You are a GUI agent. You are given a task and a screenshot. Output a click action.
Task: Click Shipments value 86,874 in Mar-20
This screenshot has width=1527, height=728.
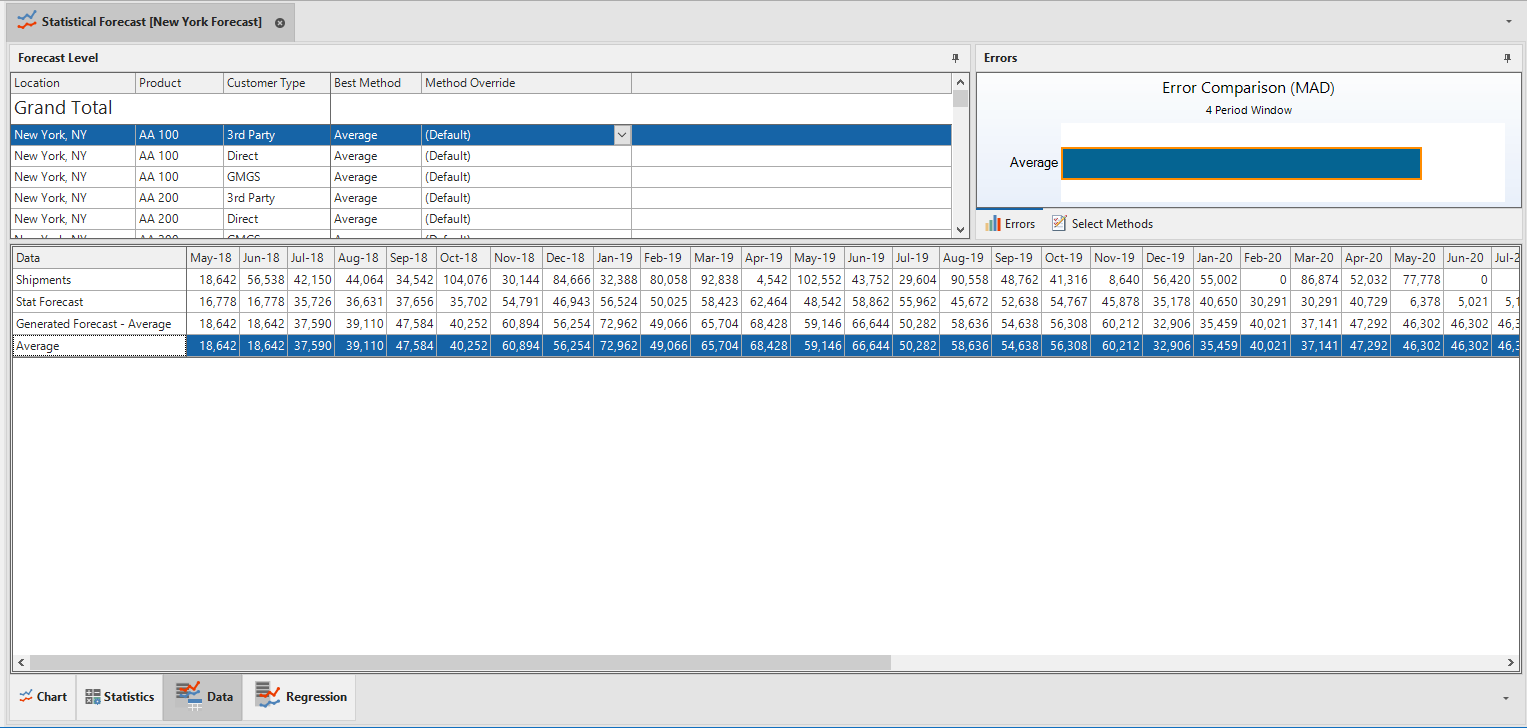coord(1316,280)
